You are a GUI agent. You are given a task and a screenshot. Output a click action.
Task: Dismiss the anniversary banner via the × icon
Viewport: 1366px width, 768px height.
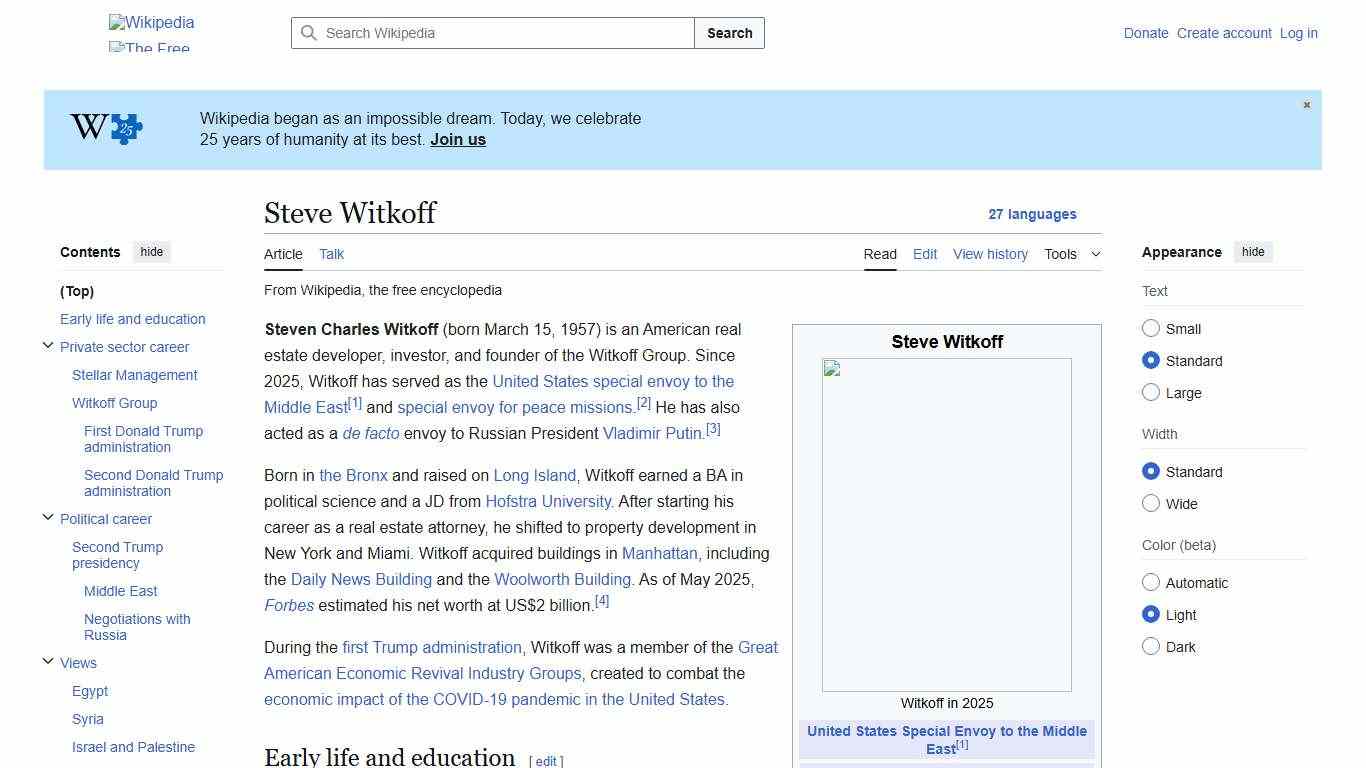point(1306,104)
